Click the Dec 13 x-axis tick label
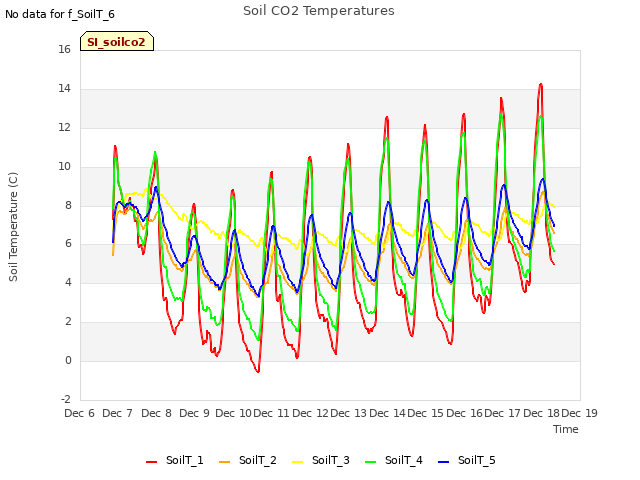This screenshot has height=480, width=640. (x=349, y=413)
